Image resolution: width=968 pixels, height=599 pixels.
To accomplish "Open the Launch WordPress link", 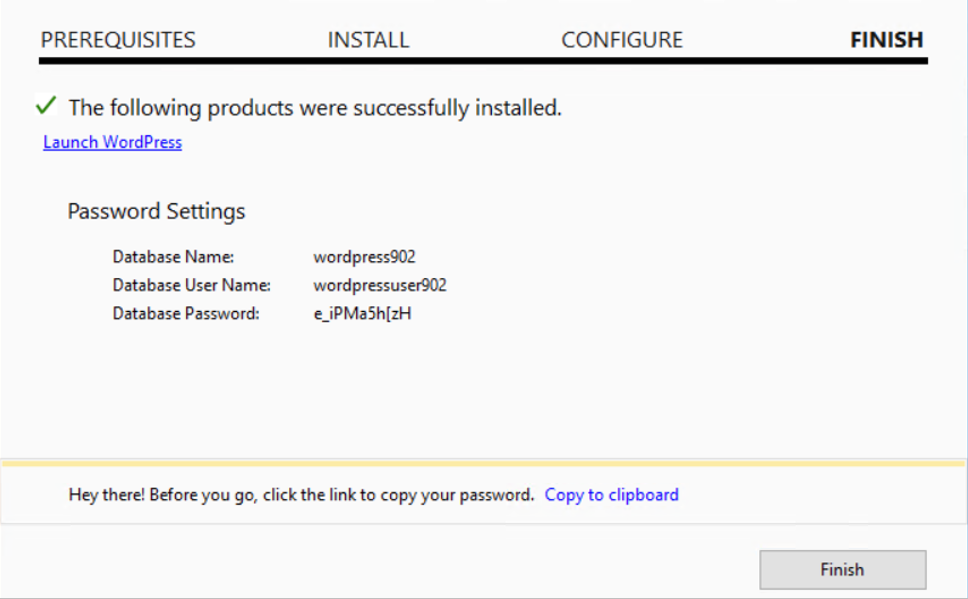I will 112,142.
